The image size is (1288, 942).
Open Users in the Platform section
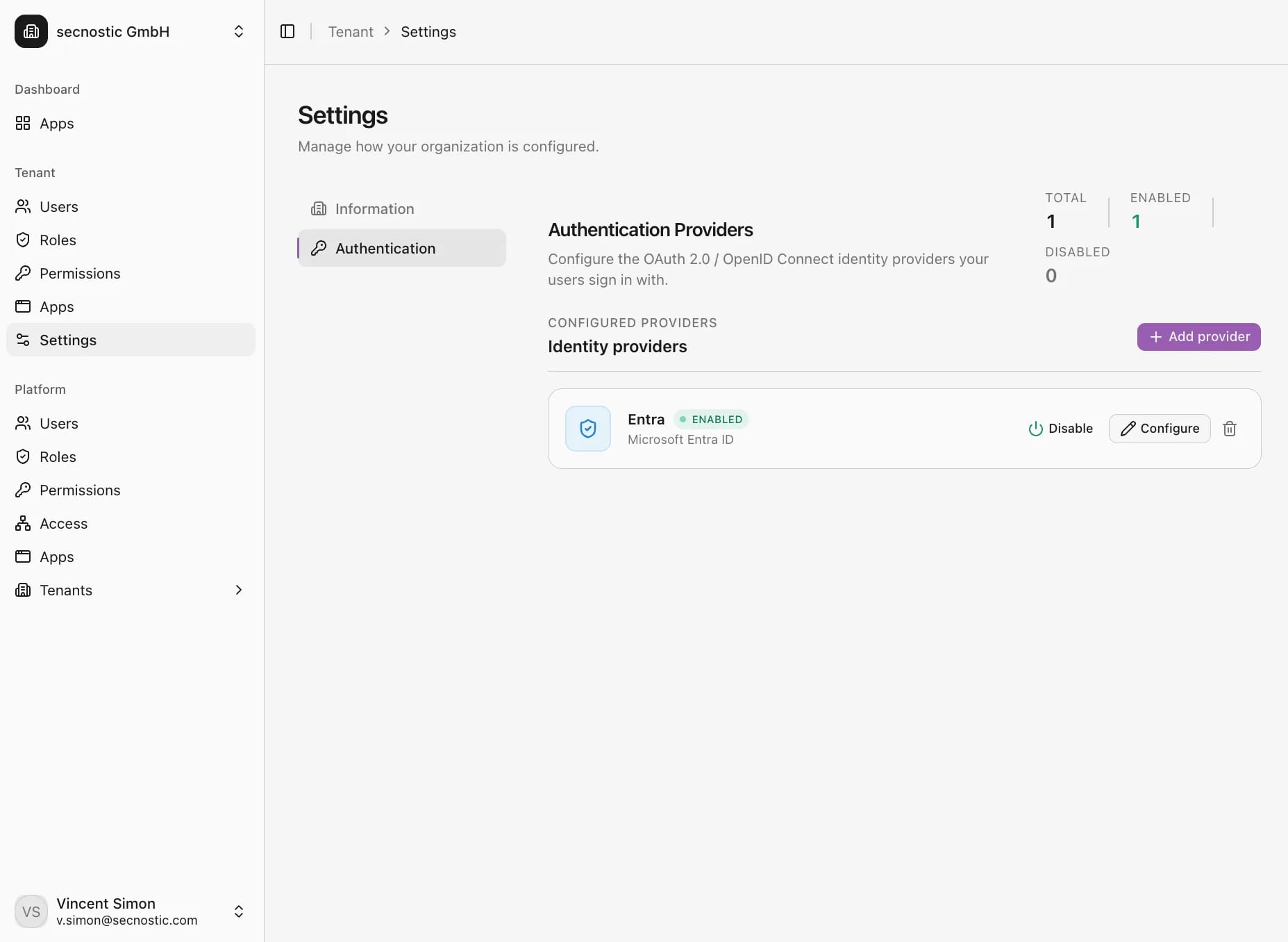click(x=131, y=423)
